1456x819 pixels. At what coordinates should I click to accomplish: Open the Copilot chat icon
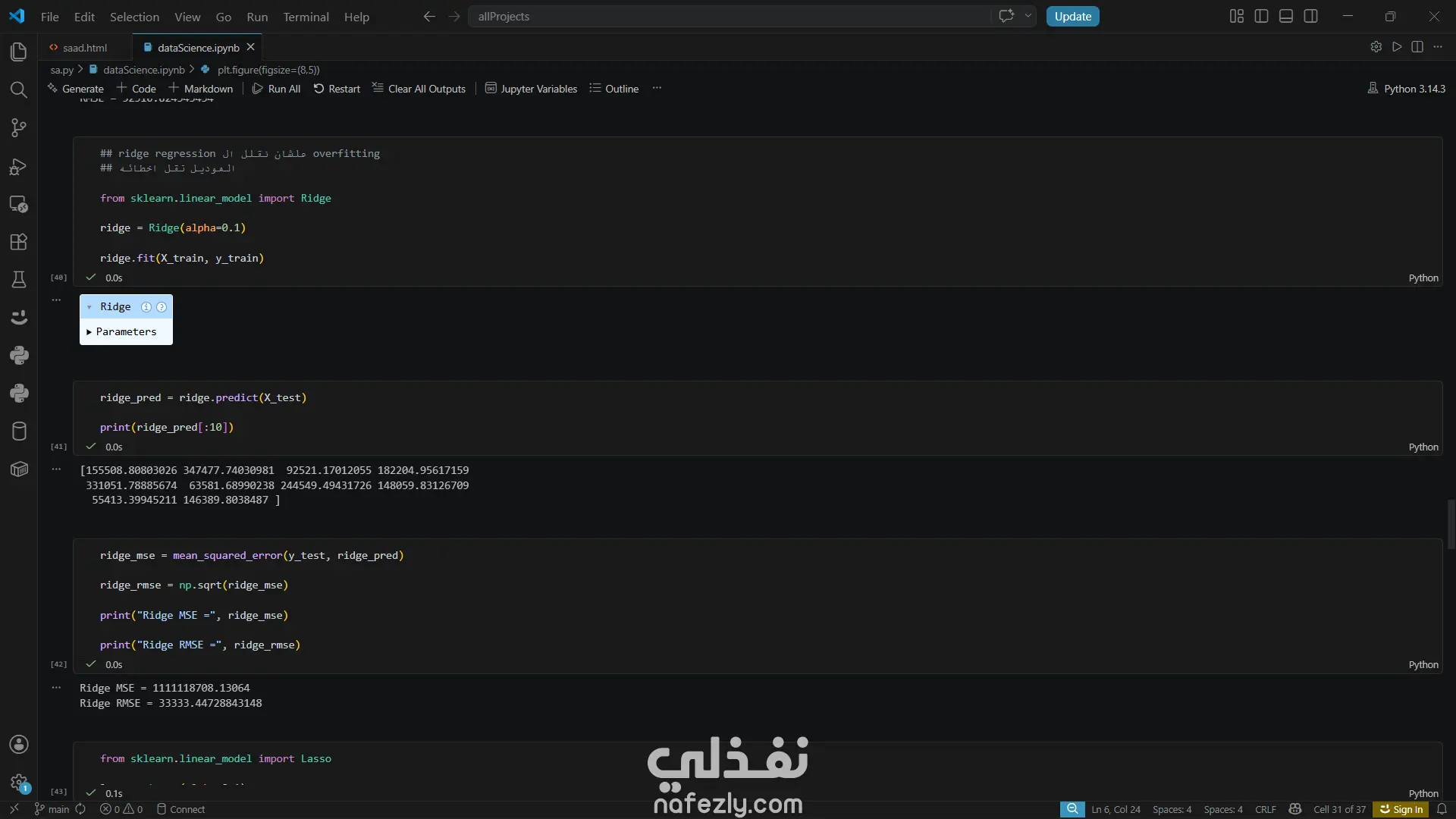pyautogui.click(x=1006, y=16)
